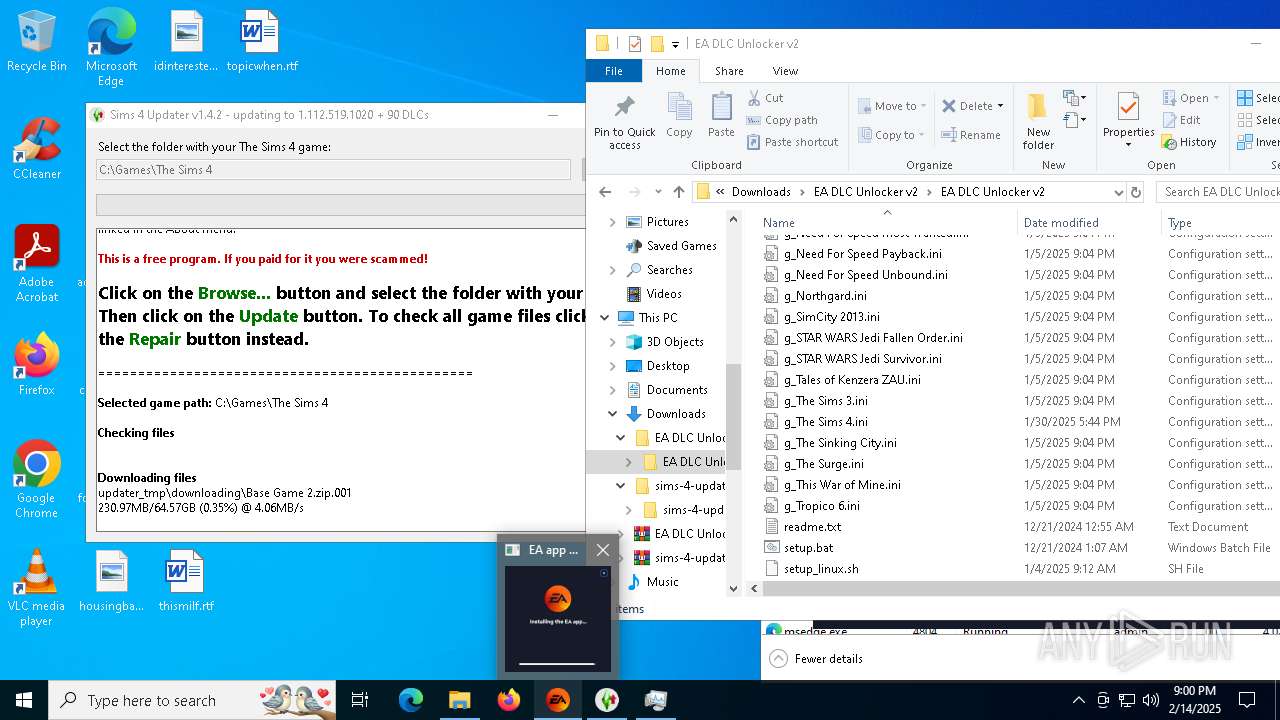Screen dimensions: 1280x720
Task: Open Task View on the taskbar
Action: (360, 700)
